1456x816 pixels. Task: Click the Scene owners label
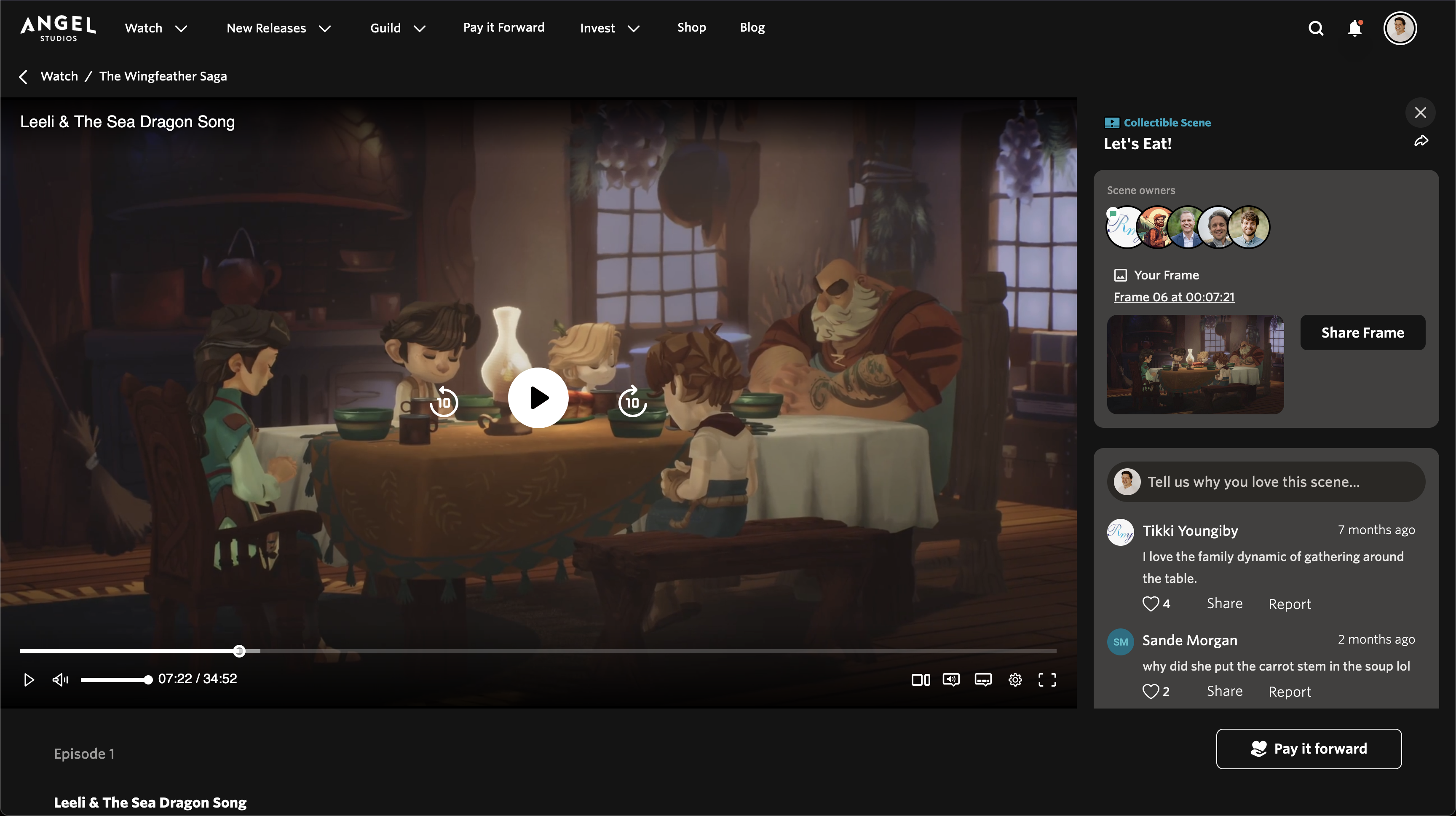point(1140,190)
